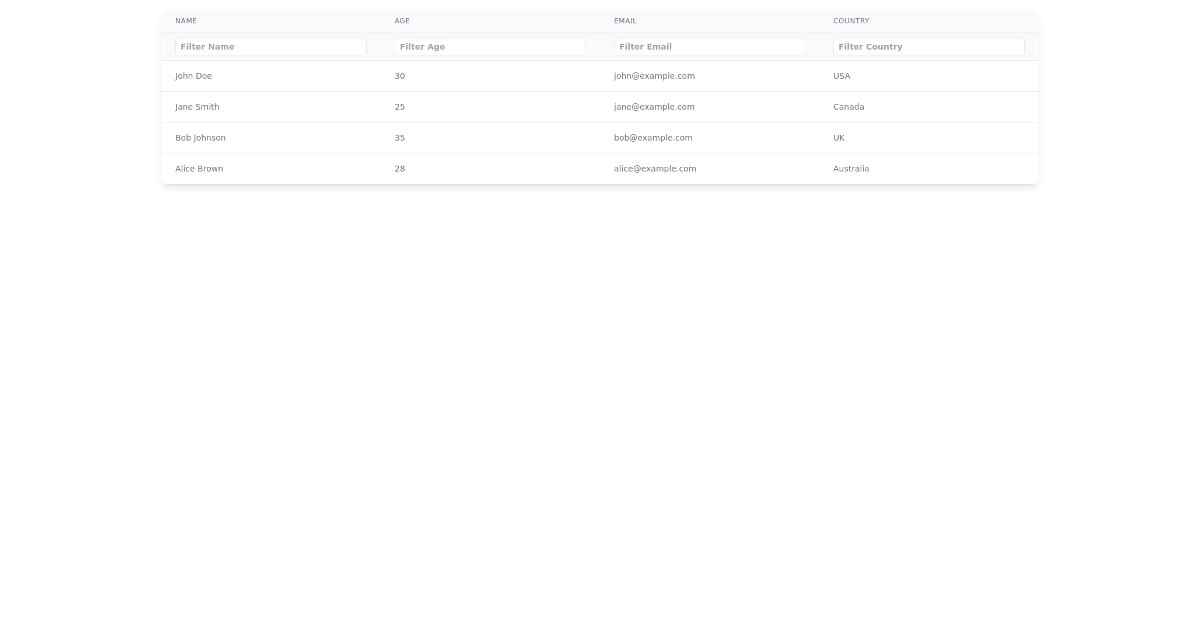The width and height of the screenshot is (1200, 630).
Task: Select the Alice Brown row
Action: point(199,169)
